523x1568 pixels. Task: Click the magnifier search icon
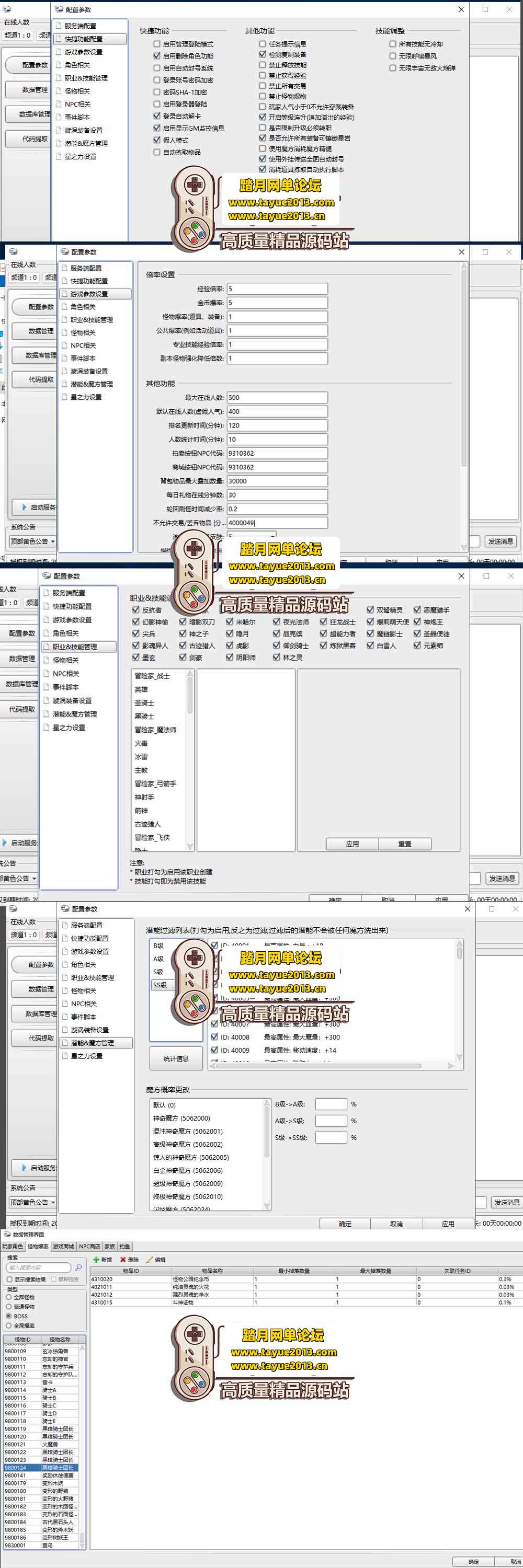[x=78, y=1267]
